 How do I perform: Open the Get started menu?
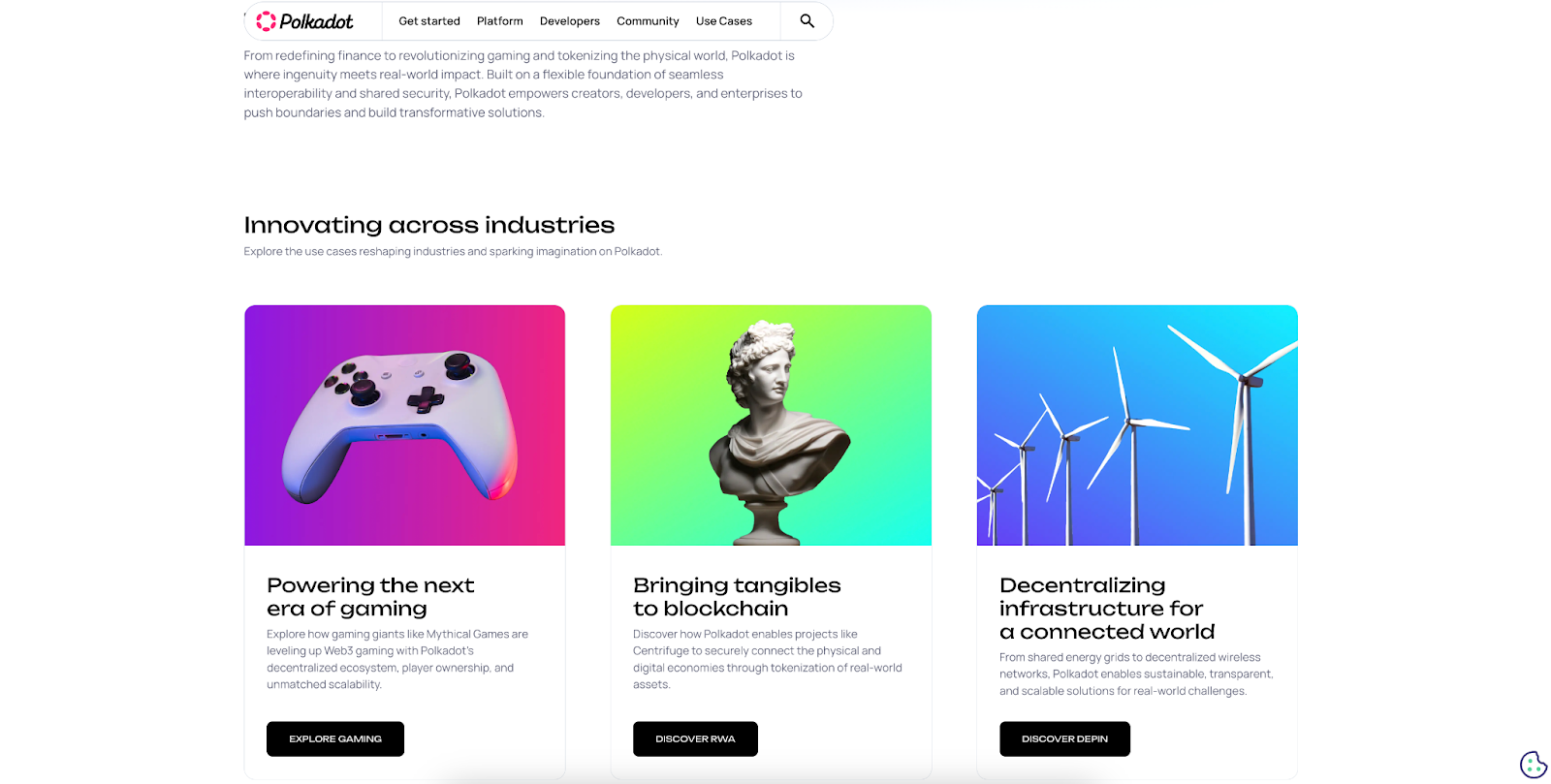pyautogui.click(x=429, y=21)
